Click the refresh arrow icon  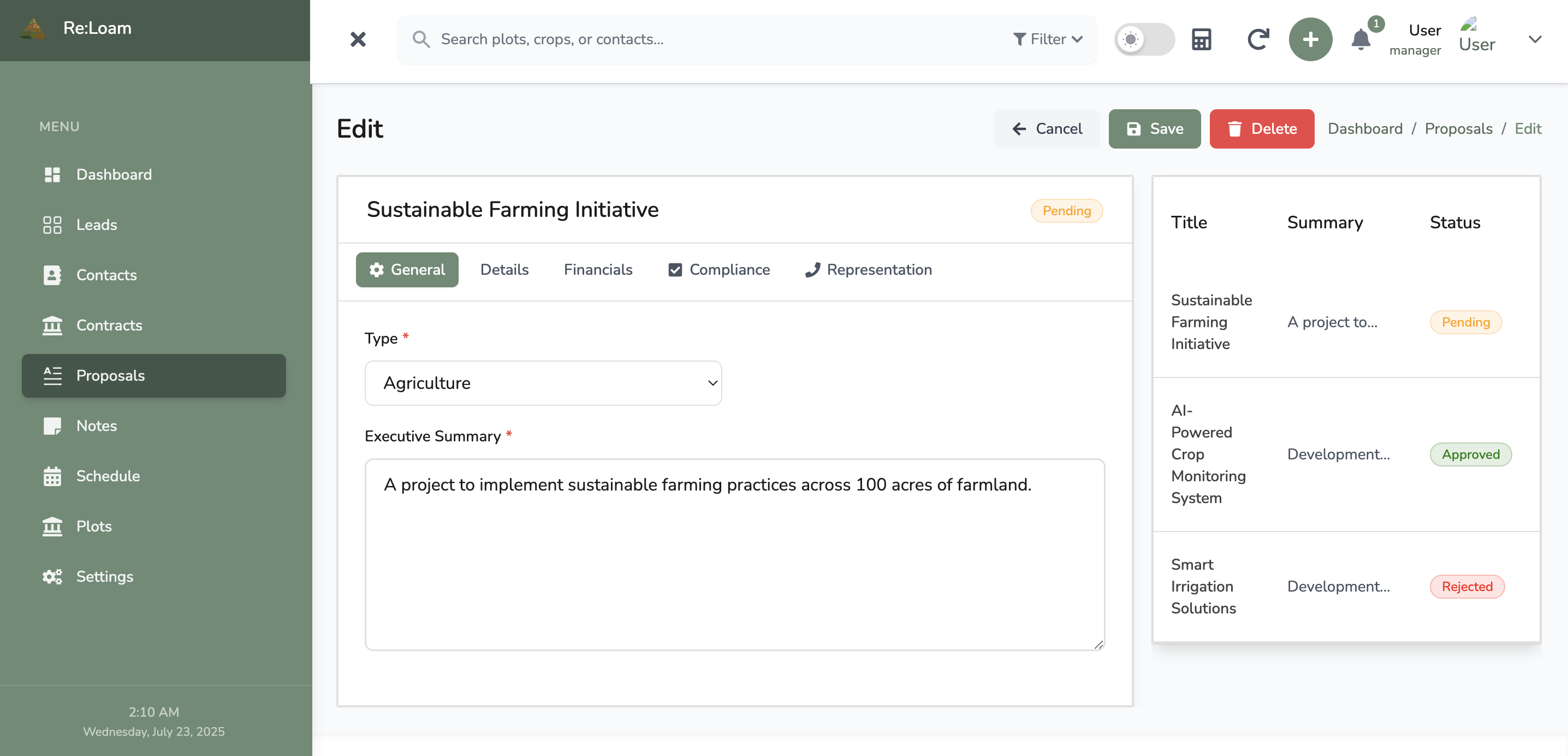tap(1257, 39)
